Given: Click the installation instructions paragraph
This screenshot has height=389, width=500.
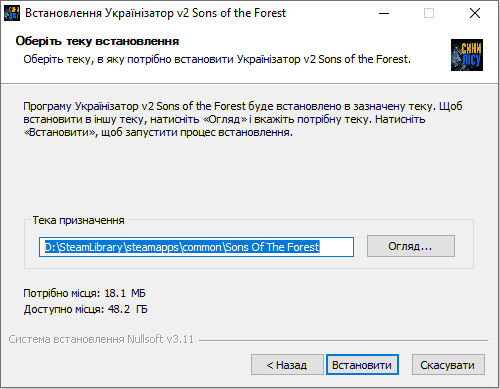Looking at the screenshot, I should 243,119.
